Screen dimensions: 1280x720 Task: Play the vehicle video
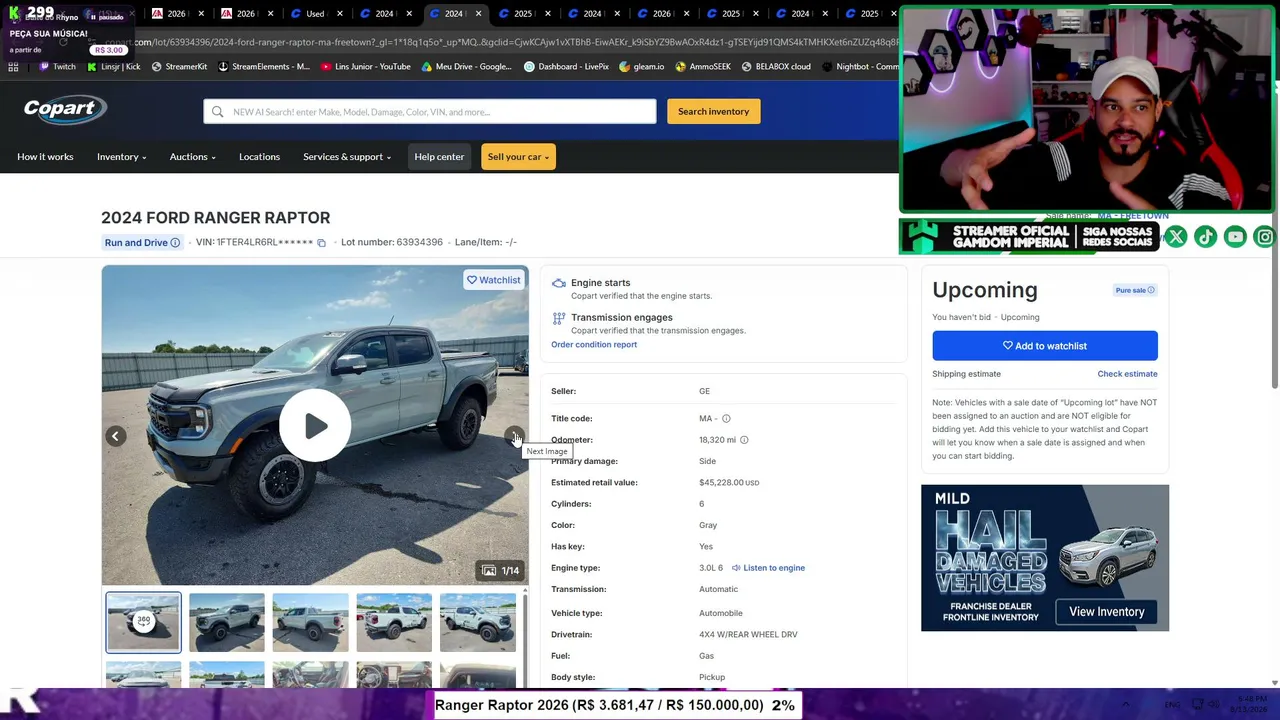click(315, 426)
